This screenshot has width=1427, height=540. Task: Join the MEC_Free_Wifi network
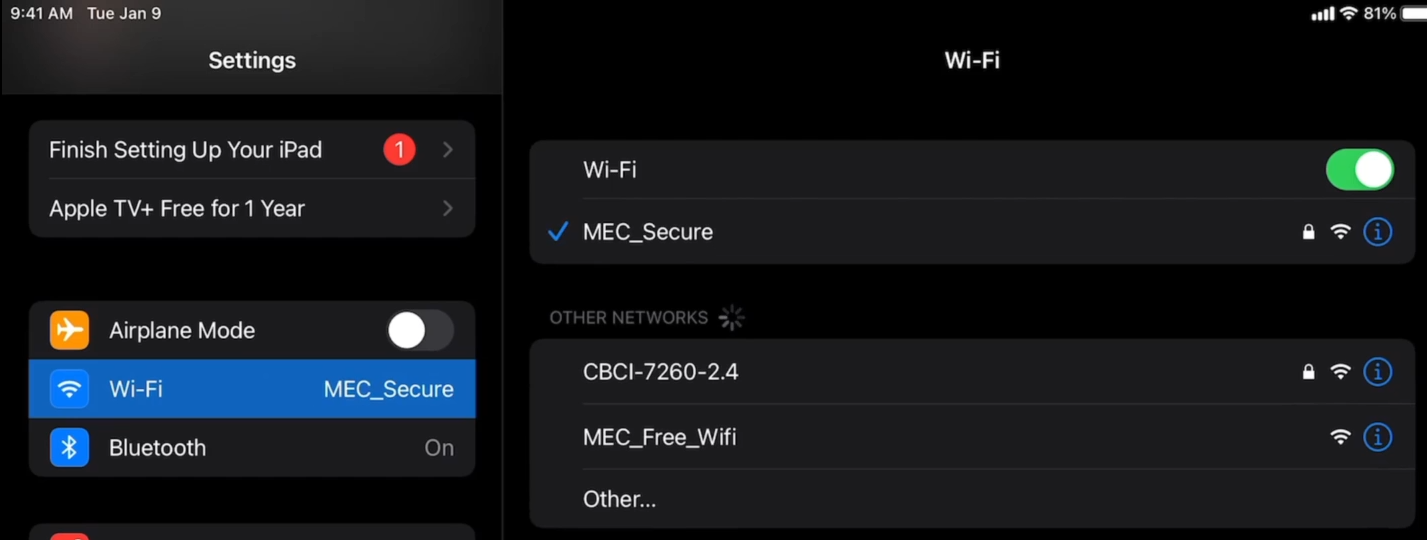[x=660, y=437]
